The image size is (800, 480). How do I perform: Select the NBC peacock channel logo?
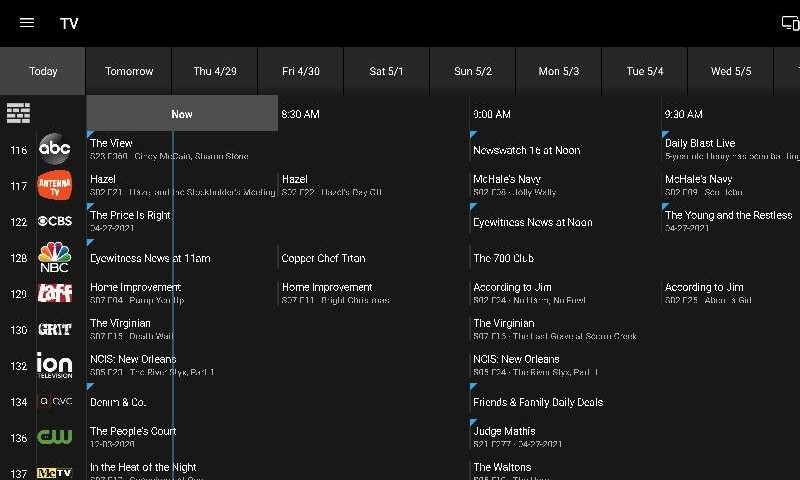pos(55,255)
